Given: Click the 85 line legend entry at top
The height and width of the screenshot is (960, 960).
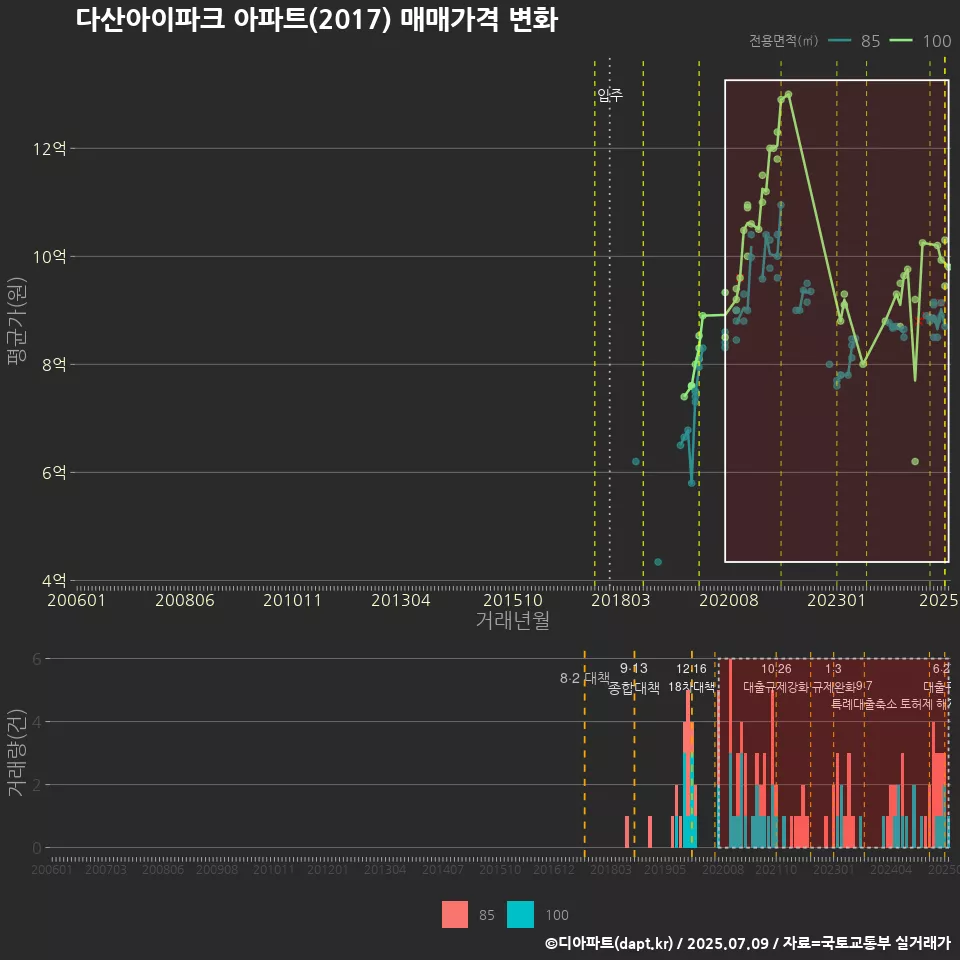Looking at the screenshot, I should click(x=854, y=41).
